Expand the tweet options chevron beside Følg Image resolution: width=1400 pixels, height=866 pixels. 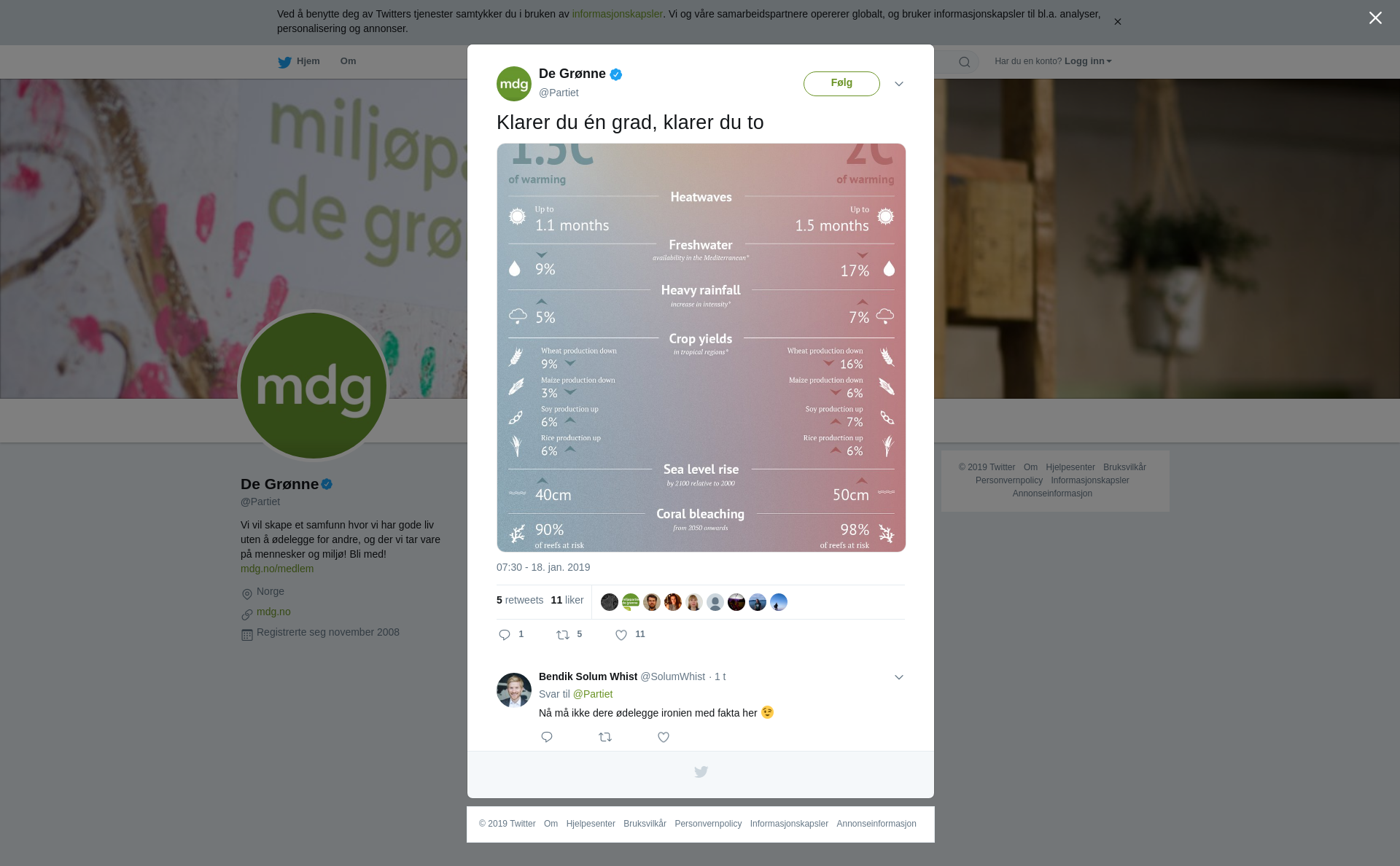(899, 84)
